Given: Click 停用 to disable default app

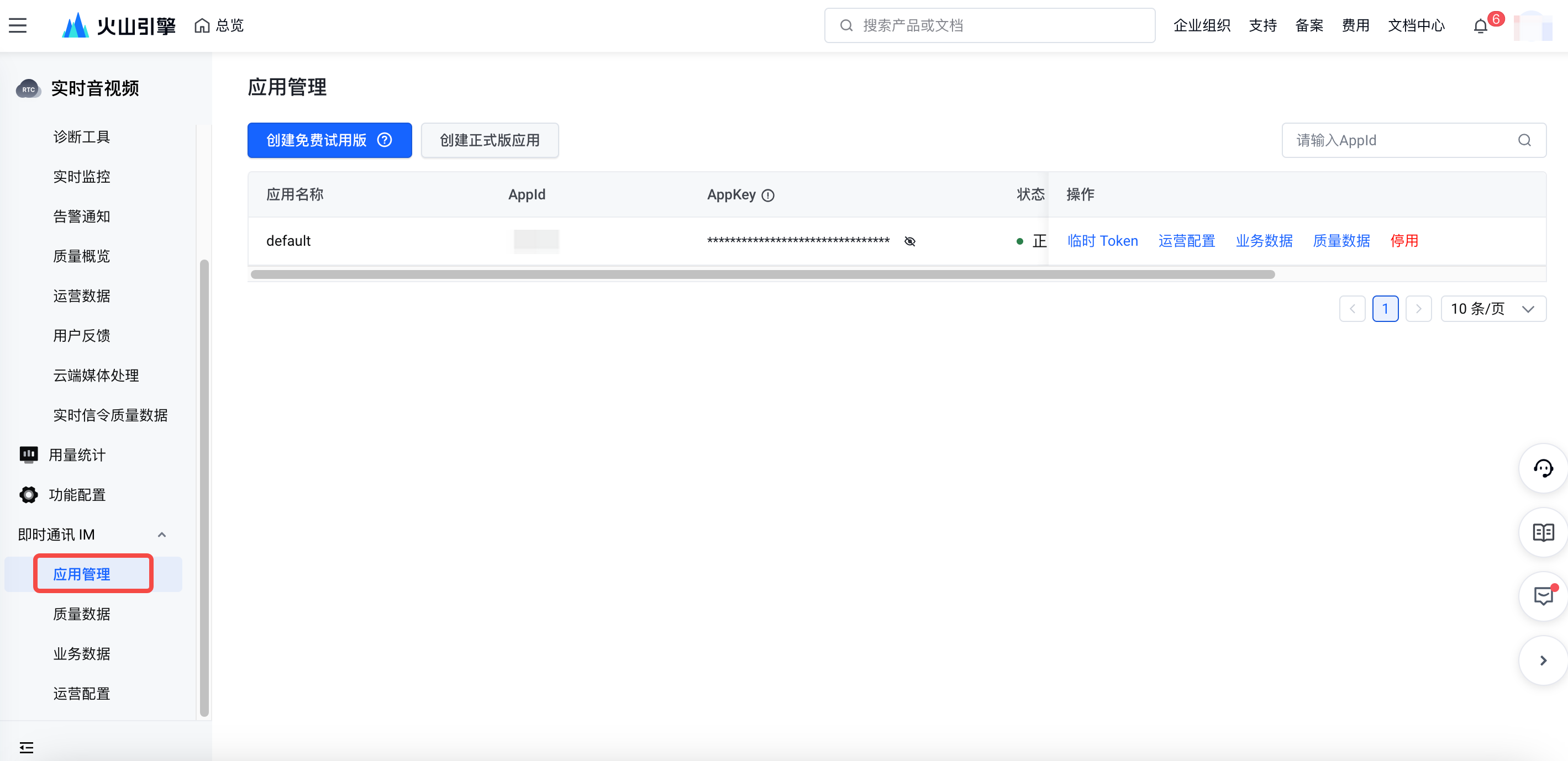Looking at the screenshot, I should click(1404, 241).
